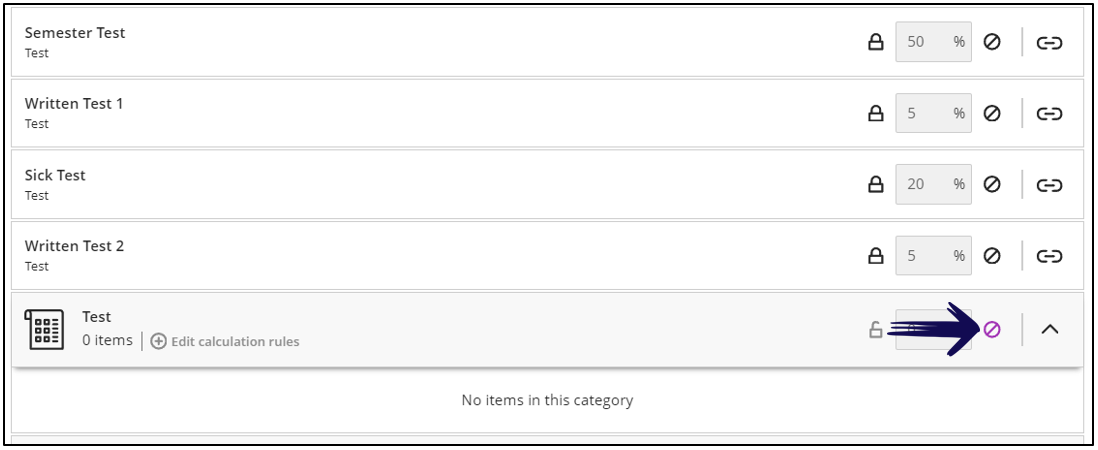Exclude Written Test 2 from the calculation
The height and width of the screenshot is (450, 1098).
pyautogui.click(x=992, y=256)
